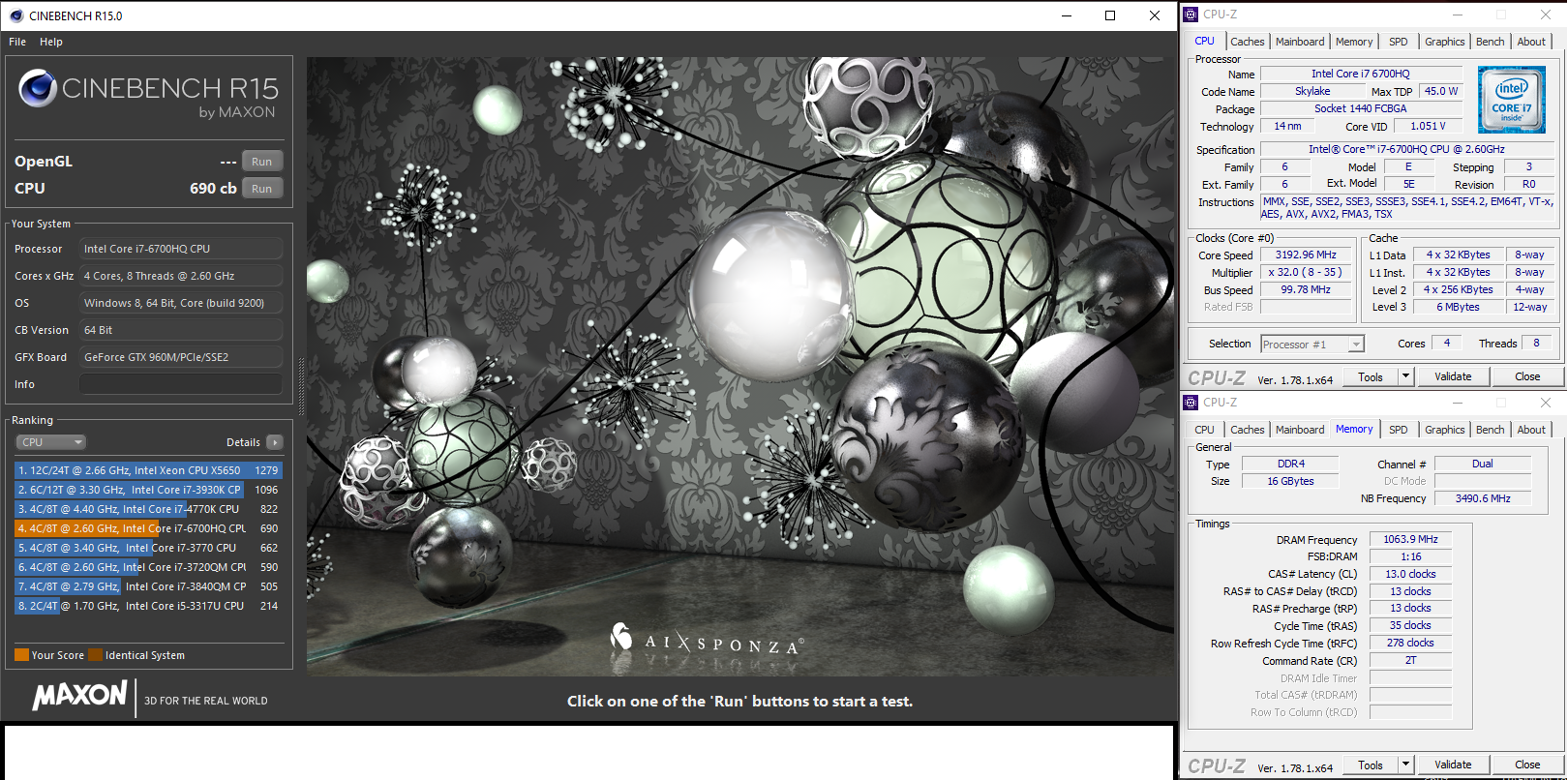Click the orange Your Score legend swatch
Screen dimensions: 1568x780
21,655
